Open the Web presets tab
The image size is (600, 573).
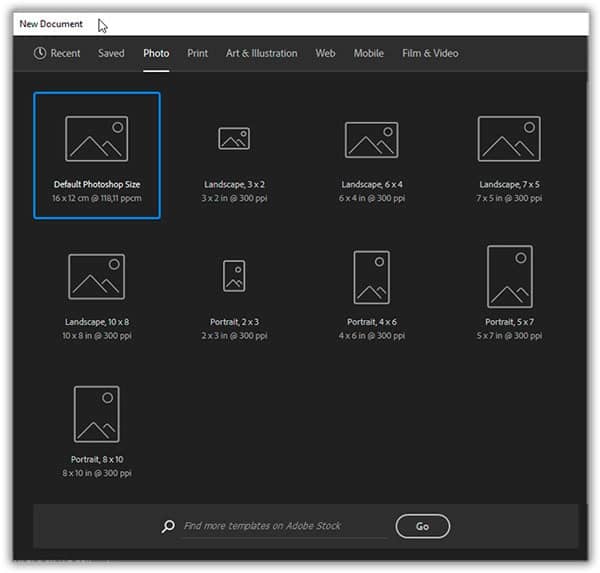(325, 53)
